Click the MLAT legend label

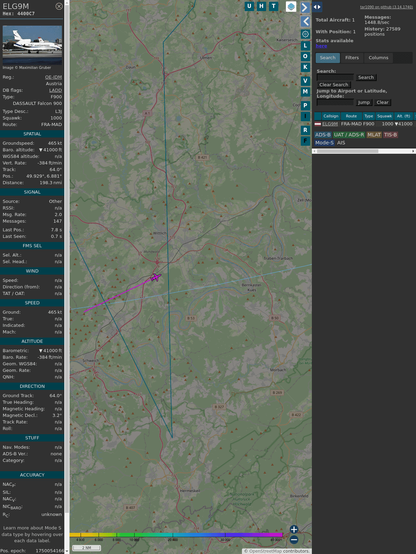click(374, 135)
